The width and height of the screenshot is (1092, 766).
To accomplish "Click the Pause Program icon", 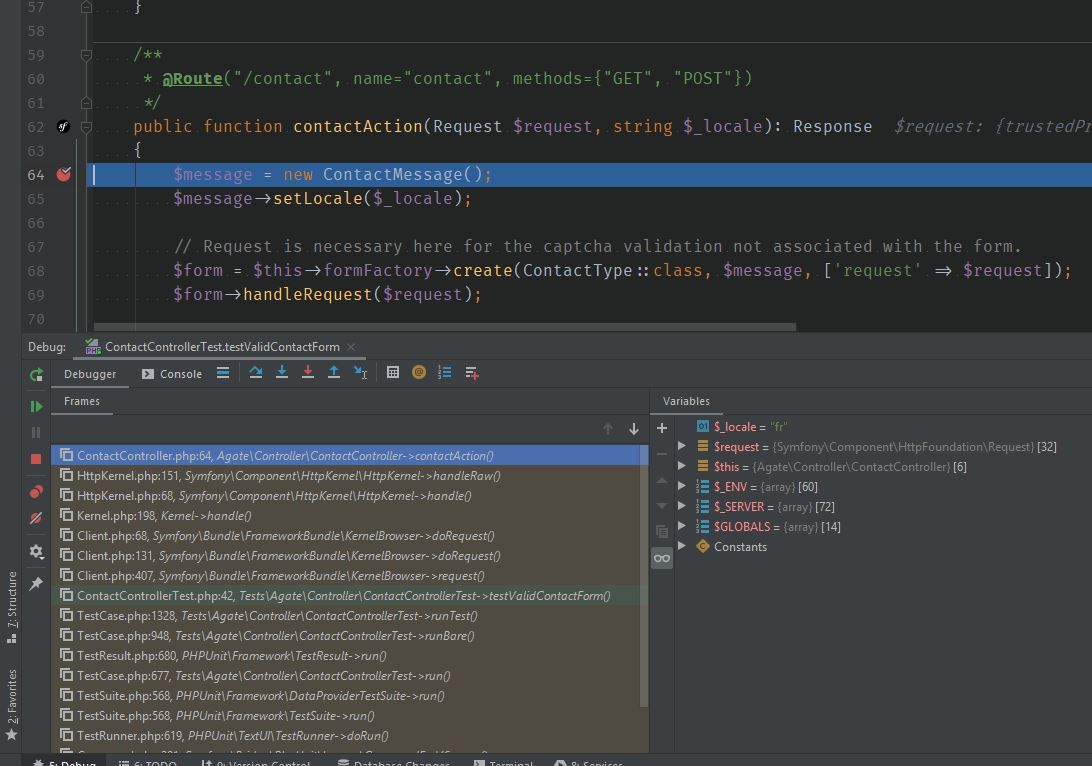I will (36, 432).
